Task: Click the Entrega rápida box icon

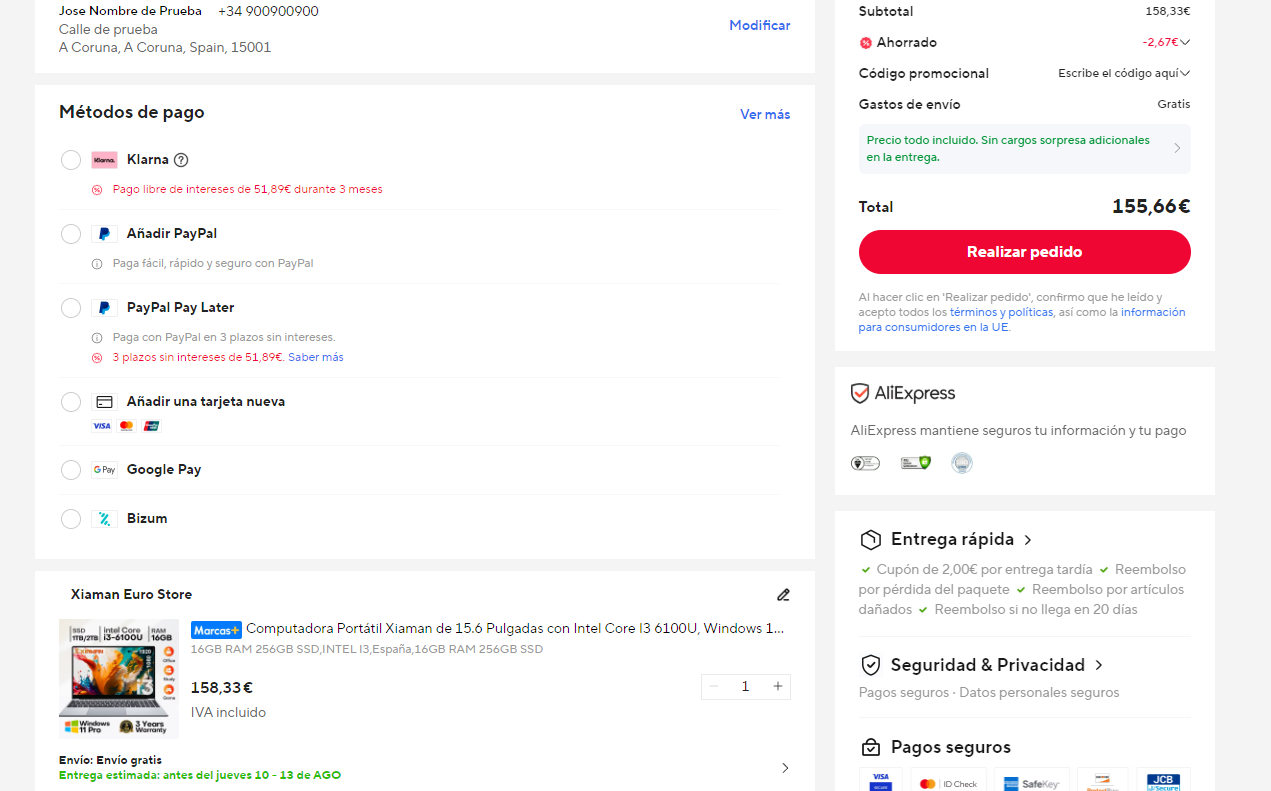Action: click(870, 540)
